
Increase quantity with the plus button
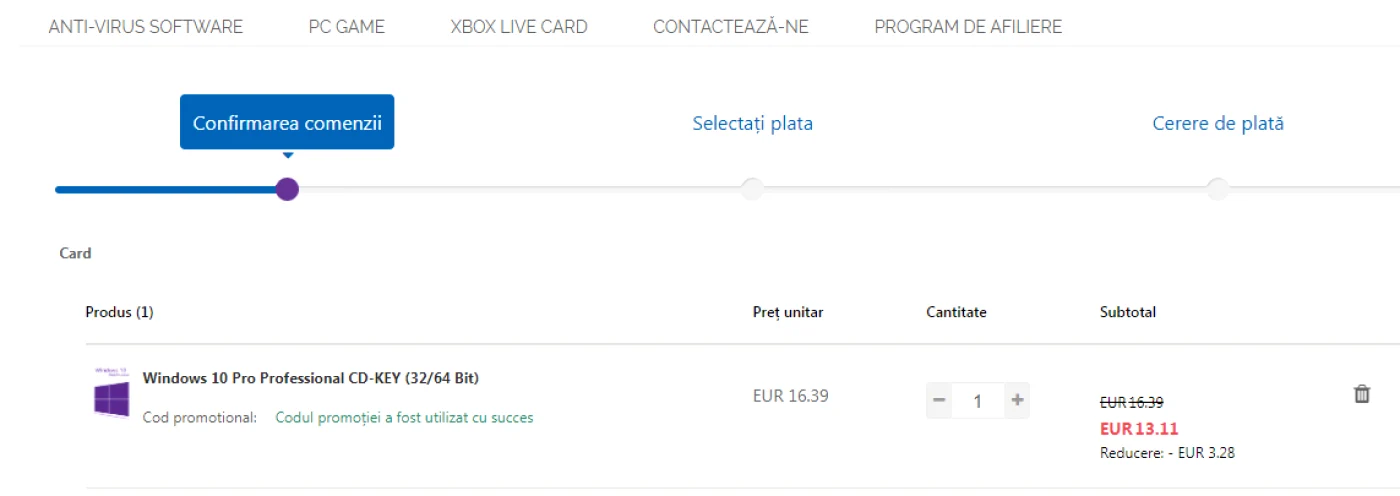pyautogui.click(x=1017, y=401)
